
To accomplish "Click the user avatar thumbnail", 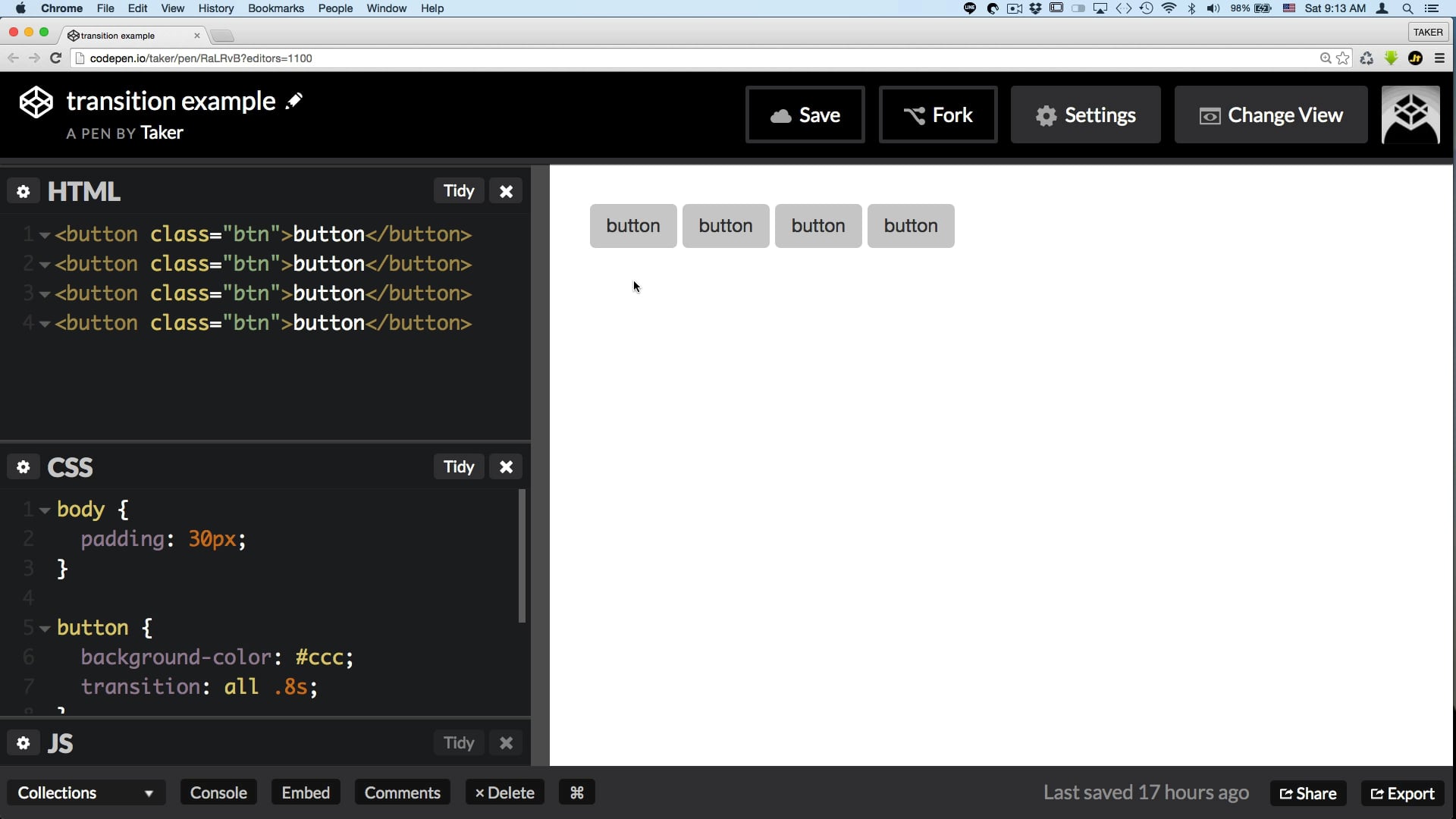I will [x=1410, y=115].
